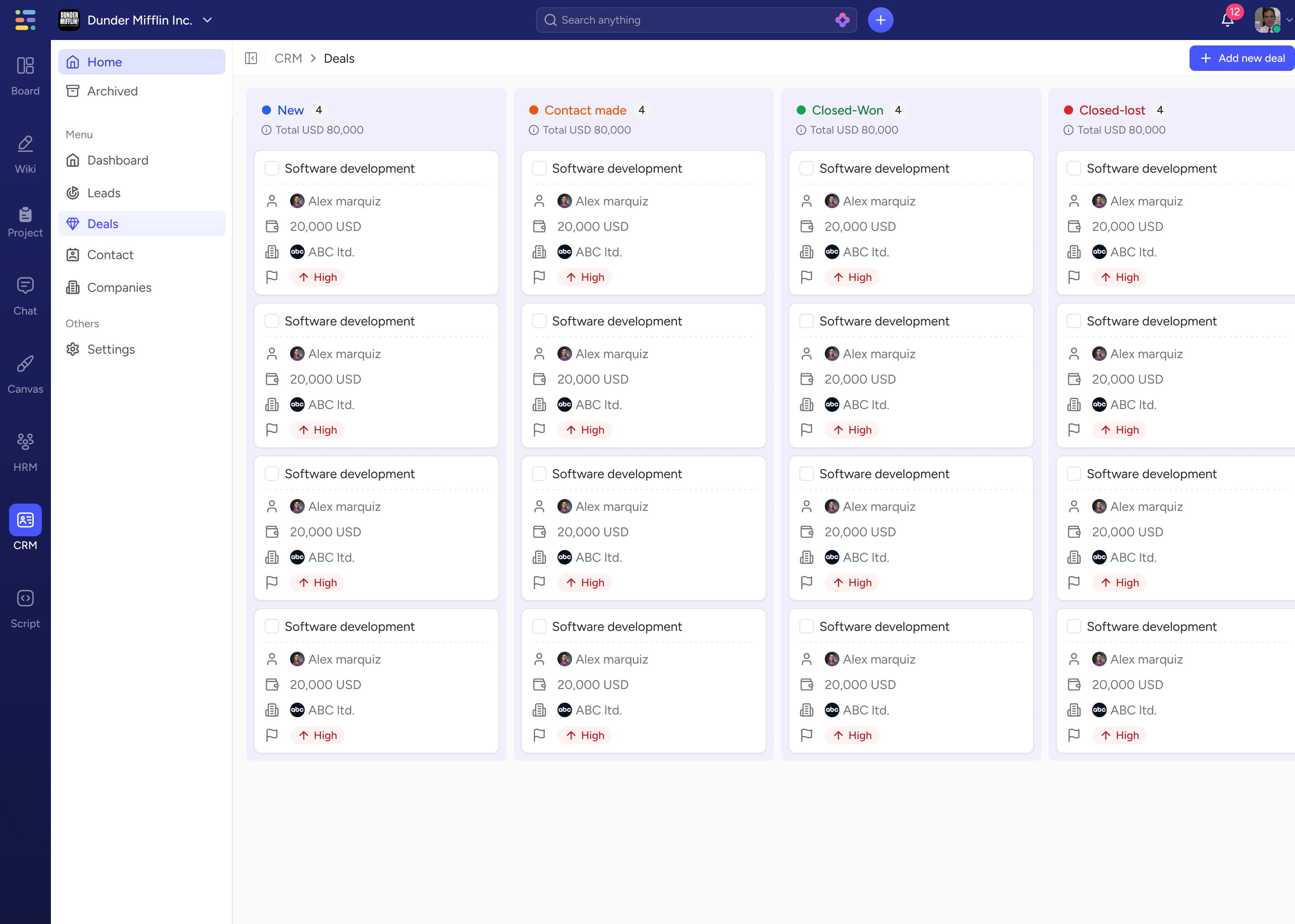Select last deal checkbox in Closed-Won column

(x=806, y=626)
